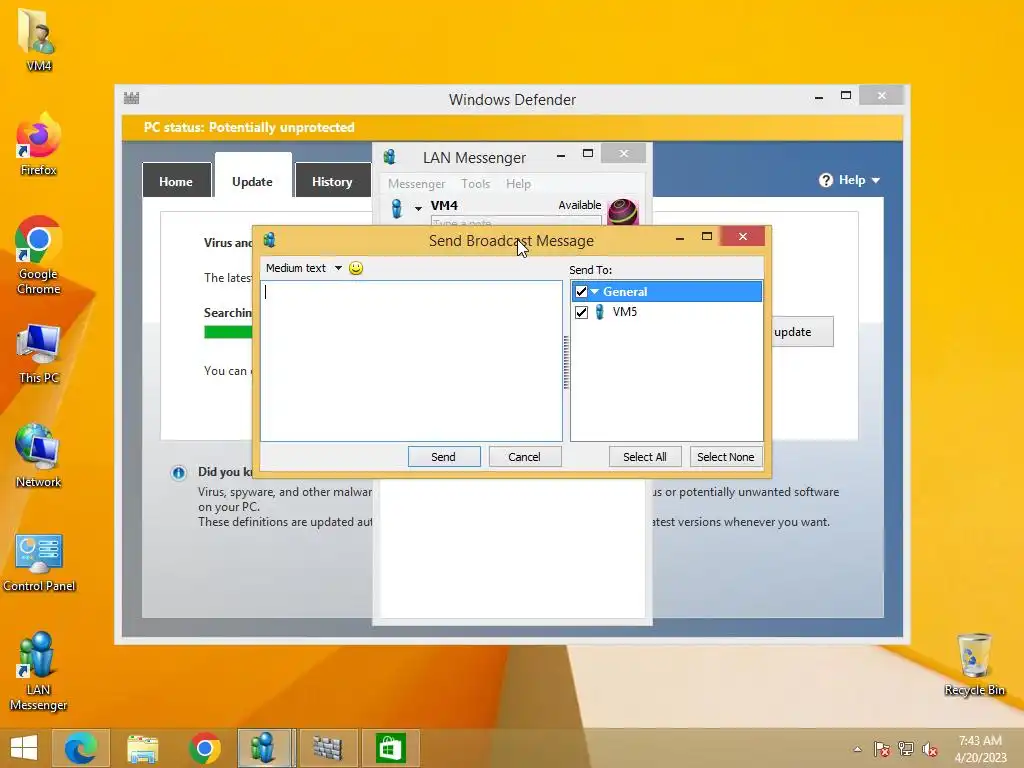Select the This PC desktop icon
Image resolution: width=1024 pixels, height=768 pixels.
pyautogui.click(x=39, y=353)
